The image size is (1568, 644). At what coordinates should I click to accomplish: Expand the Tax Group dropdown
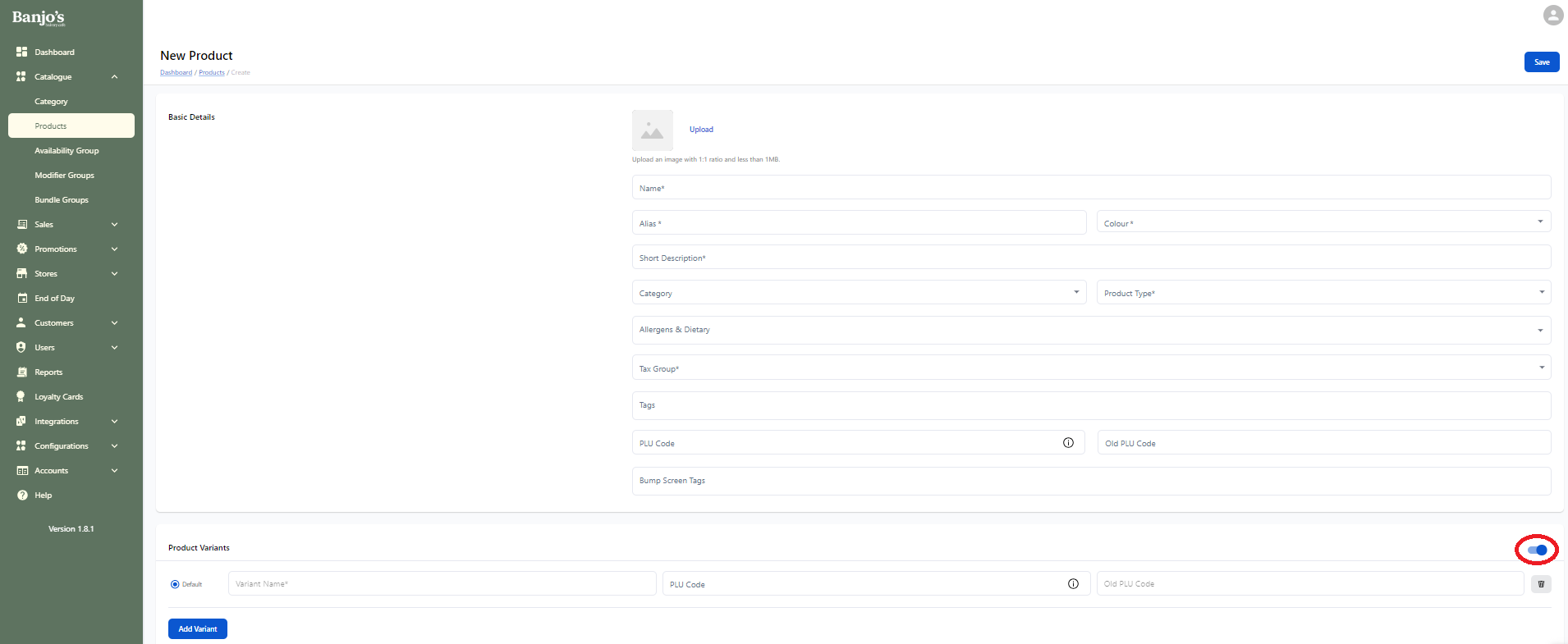1090,368
